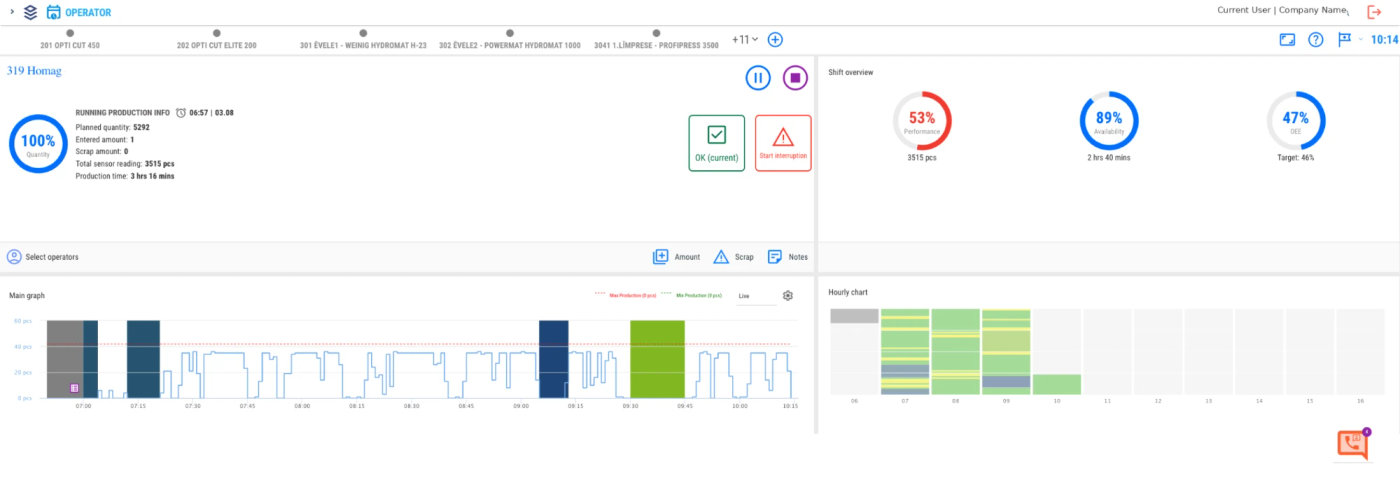Add a machine with the plus circle

point(775,40)
